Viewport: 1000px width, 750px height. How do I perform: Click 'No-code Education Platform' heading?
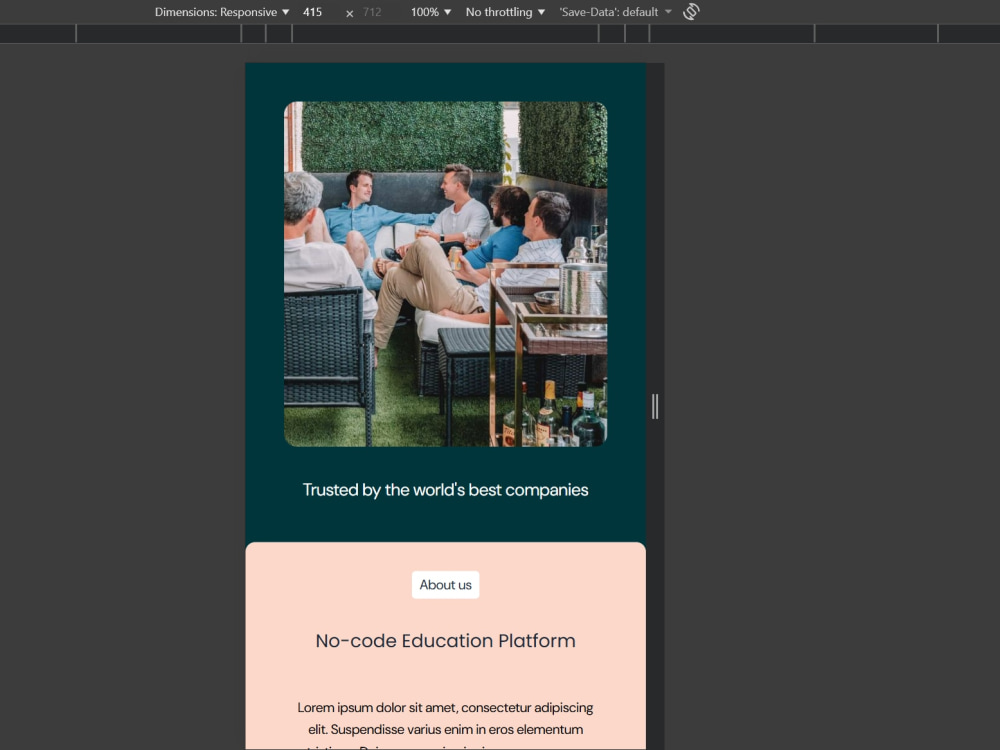[445, 640]
